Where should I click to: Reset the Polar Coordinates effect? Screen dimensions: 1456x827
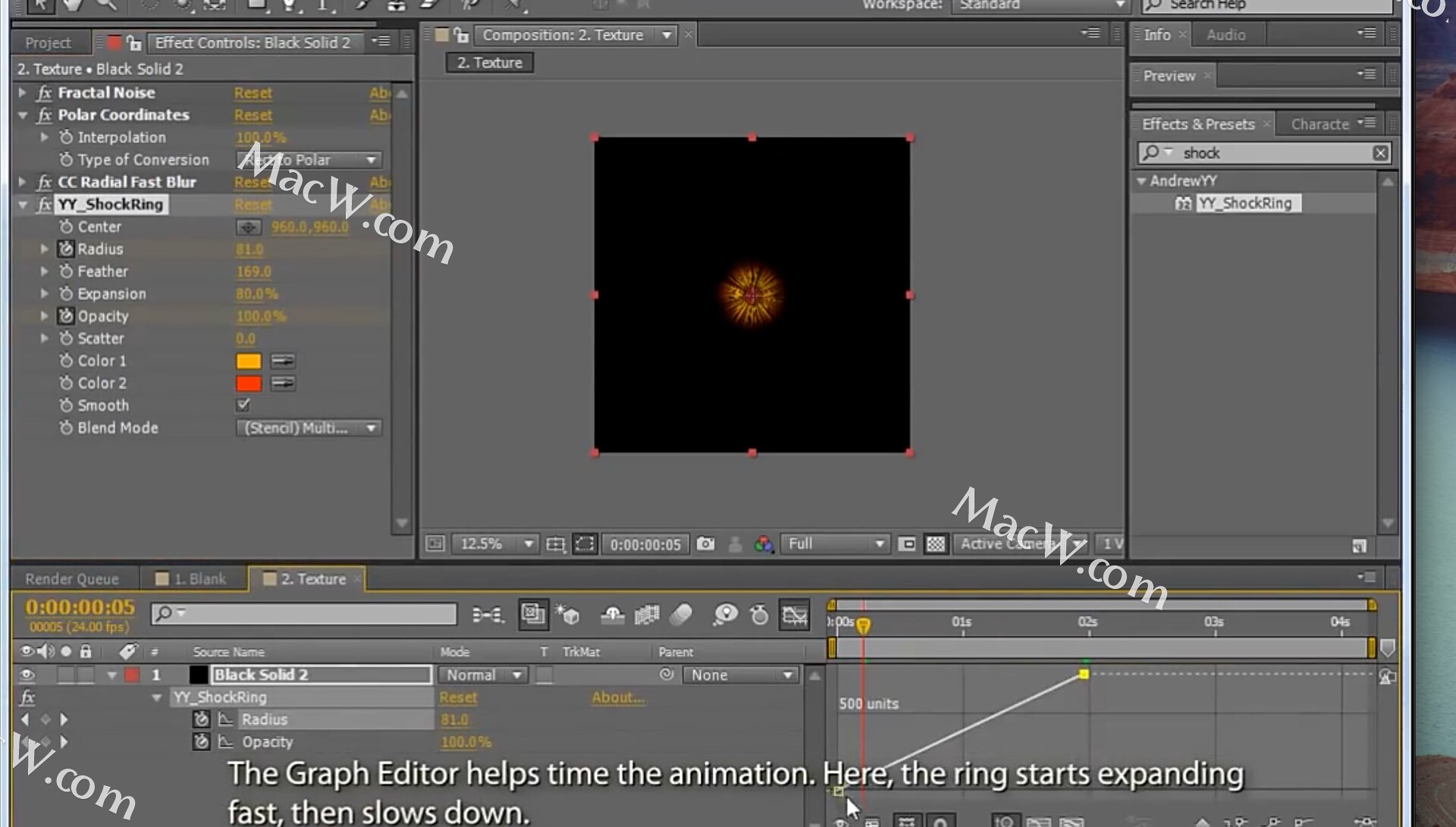[253, 115]
